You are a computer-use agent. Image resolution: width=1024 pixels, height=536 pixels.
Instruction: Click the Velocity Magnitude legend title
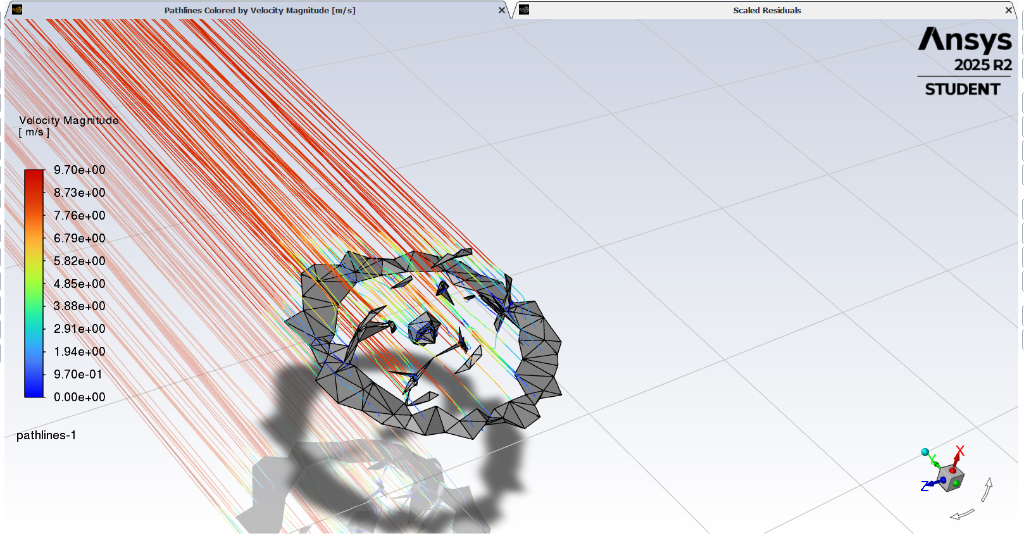coord(68,120)
